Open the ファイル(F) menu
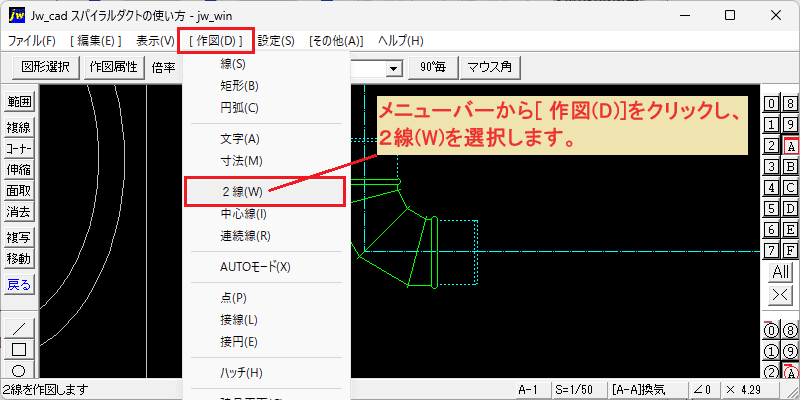This screenshot has width=800, height=400. [x=32, y=41]
